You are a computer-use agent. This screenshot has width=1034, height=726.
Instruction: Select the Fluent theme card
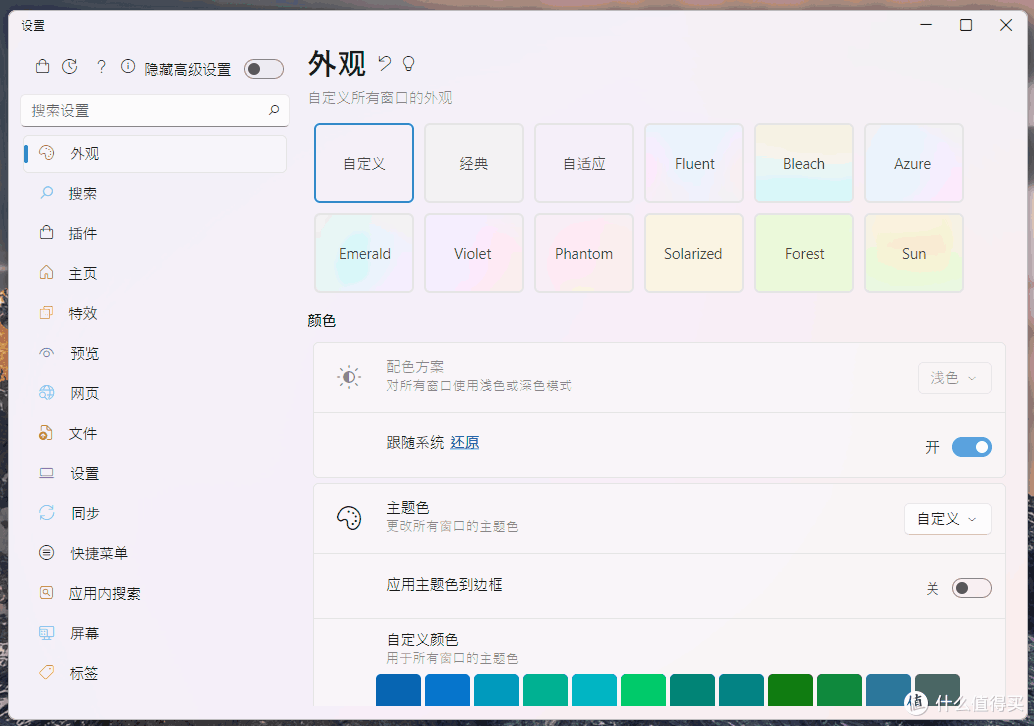pos(694,163)
